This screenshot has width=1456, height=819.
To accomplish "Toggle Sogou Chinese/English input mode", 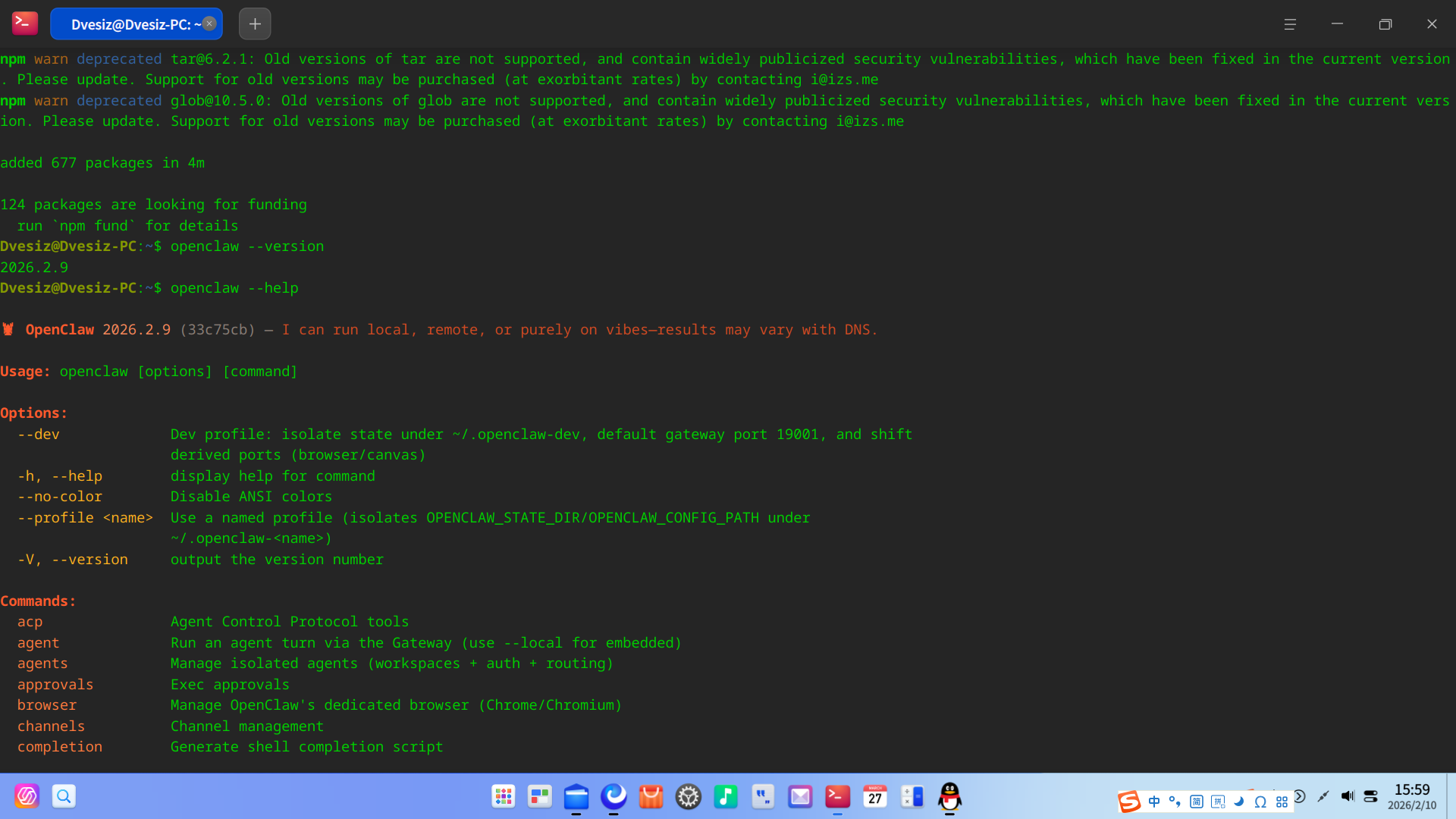I will (x=1154, y=802).
